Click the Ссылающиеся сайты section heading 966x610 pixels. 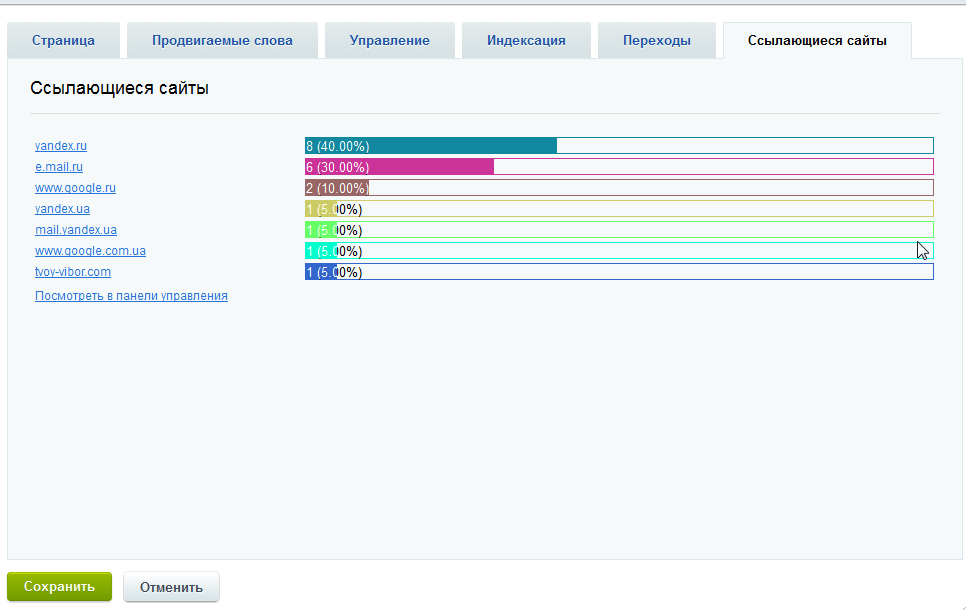[x=120, y=88]
